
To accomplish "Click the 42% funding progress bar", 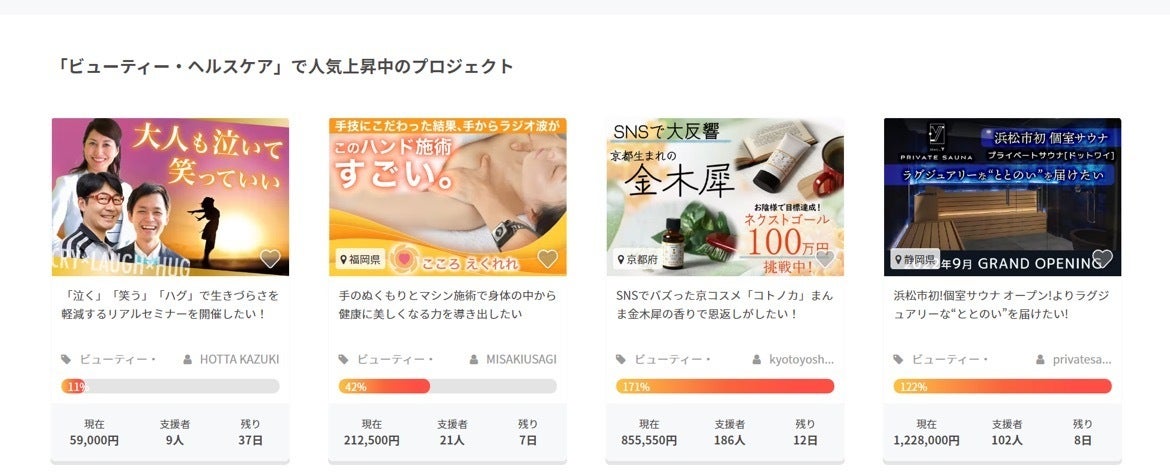I will [x=447, y=386].
